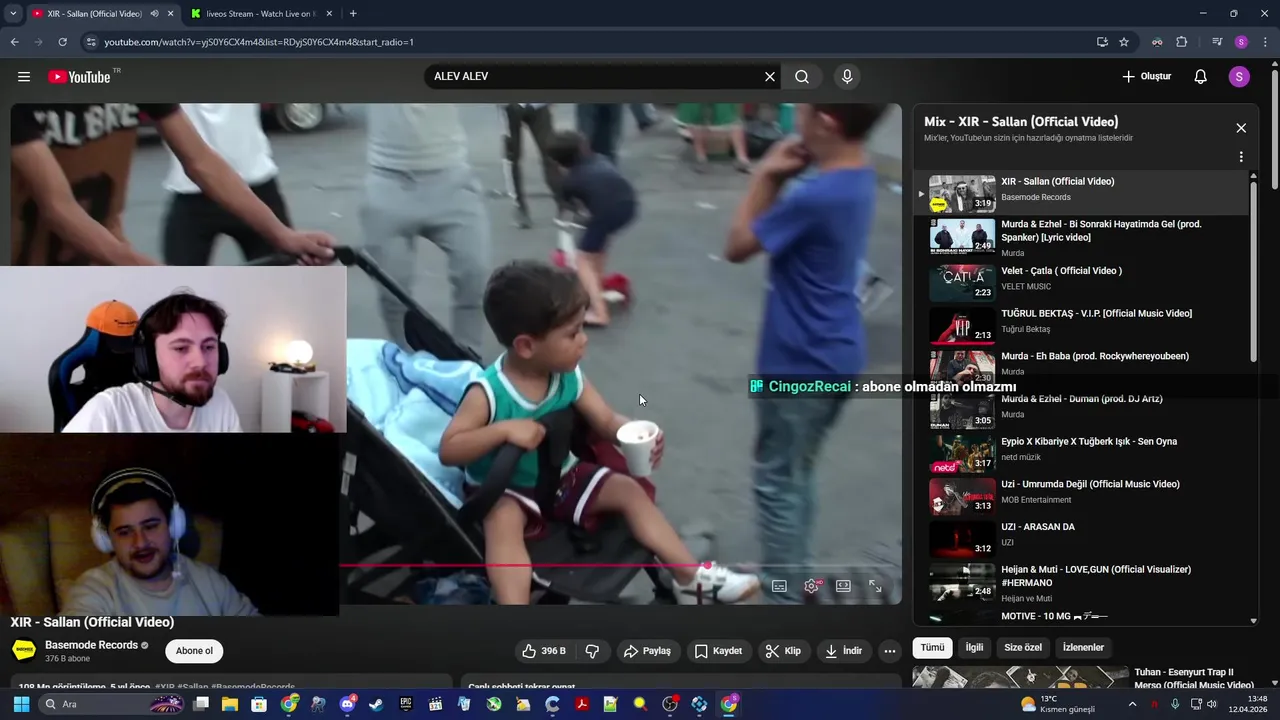The width and height of the screenshot is (1280, 720).
Task: Expand the tab search dropdown arrow
Action: [x=13, y=14]
